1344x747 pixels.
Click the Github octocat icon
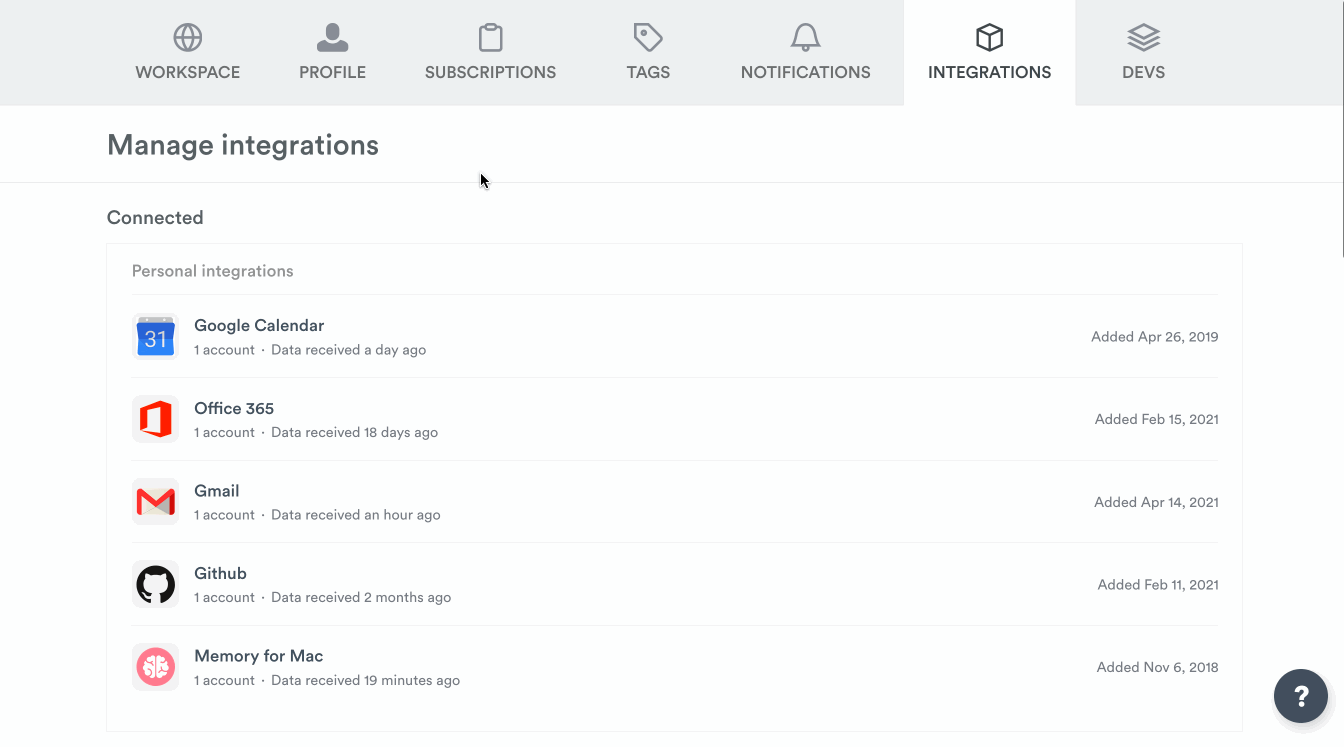pos(155,584)
